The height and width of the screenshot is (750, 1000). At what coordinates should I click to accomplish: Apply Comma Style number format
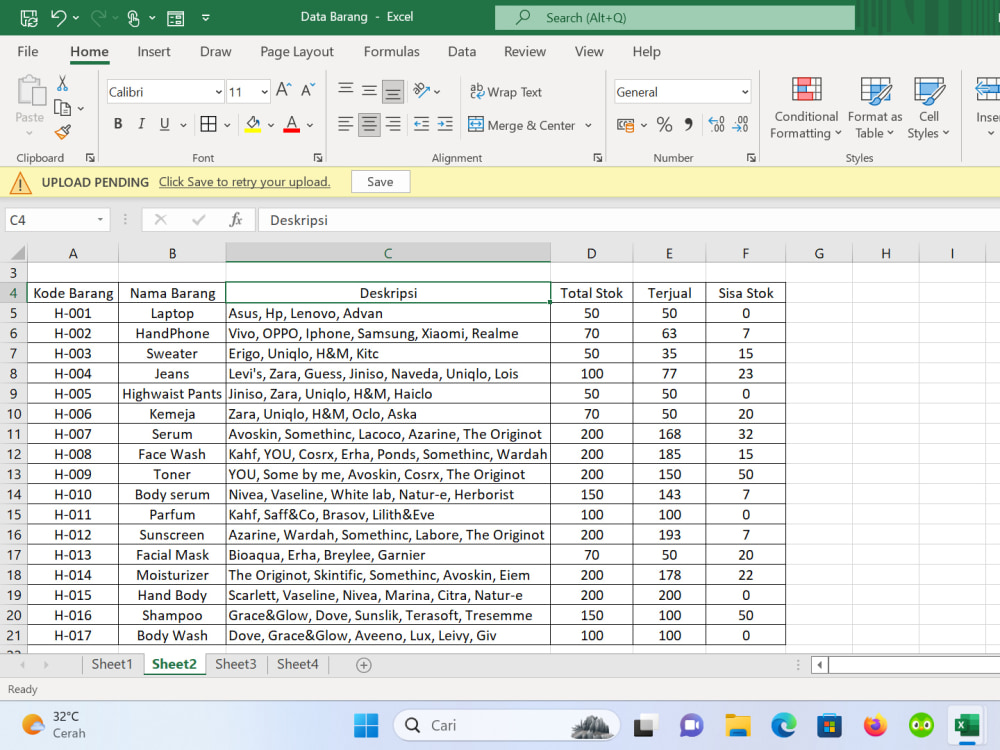[x=689, y=124]
